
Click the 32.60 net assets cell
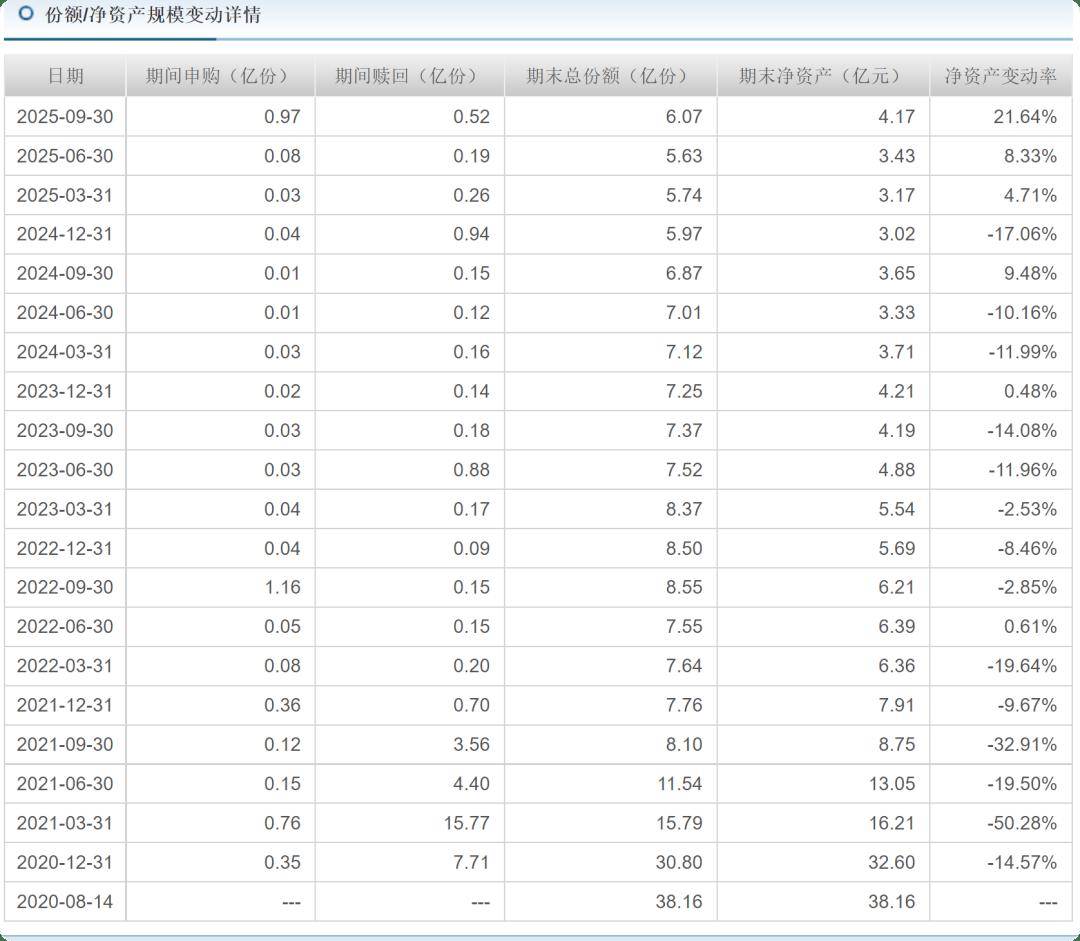tap(891, 862)
